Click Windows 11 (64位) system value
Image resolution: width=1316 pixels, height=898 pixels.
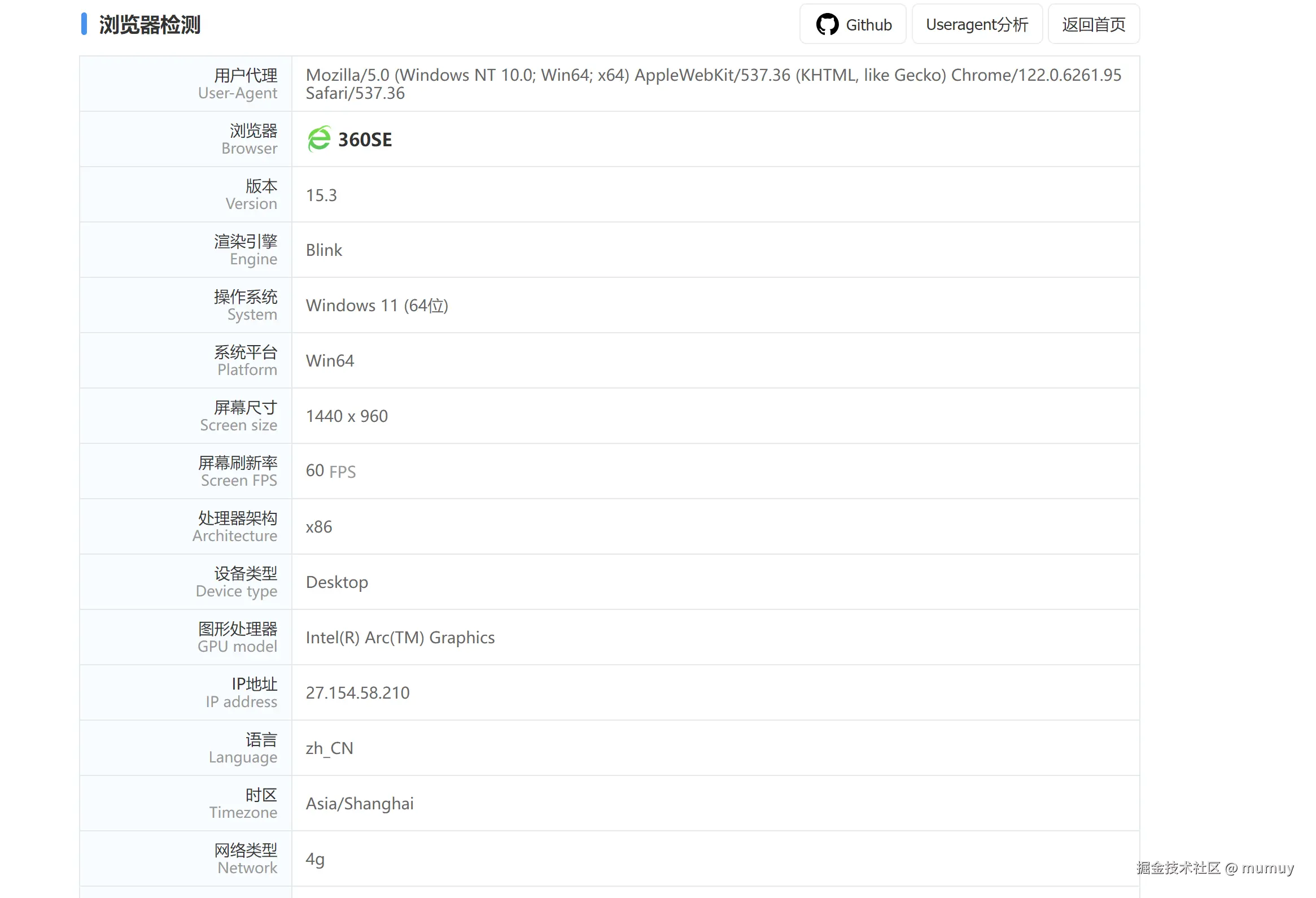point(377,306)
